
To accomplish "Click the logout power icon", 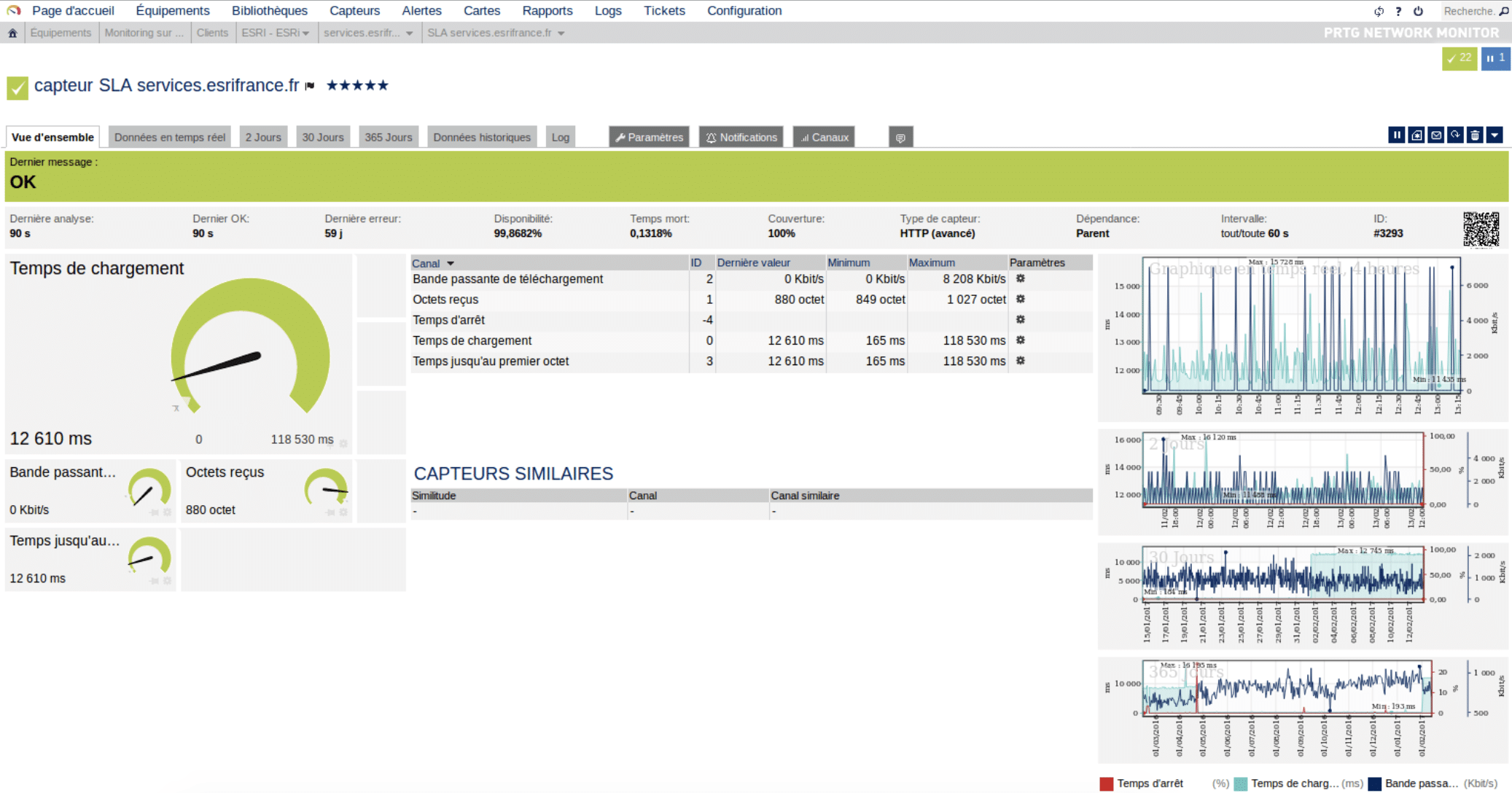I will [x=1418, y=11].
